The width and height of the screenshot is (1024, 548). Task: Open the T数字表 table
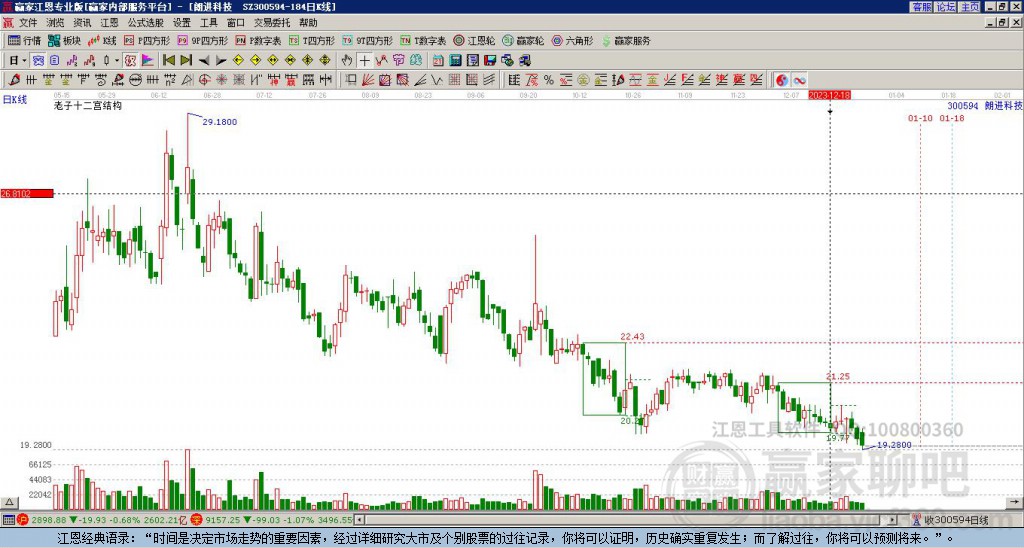(x=423, y=40)
